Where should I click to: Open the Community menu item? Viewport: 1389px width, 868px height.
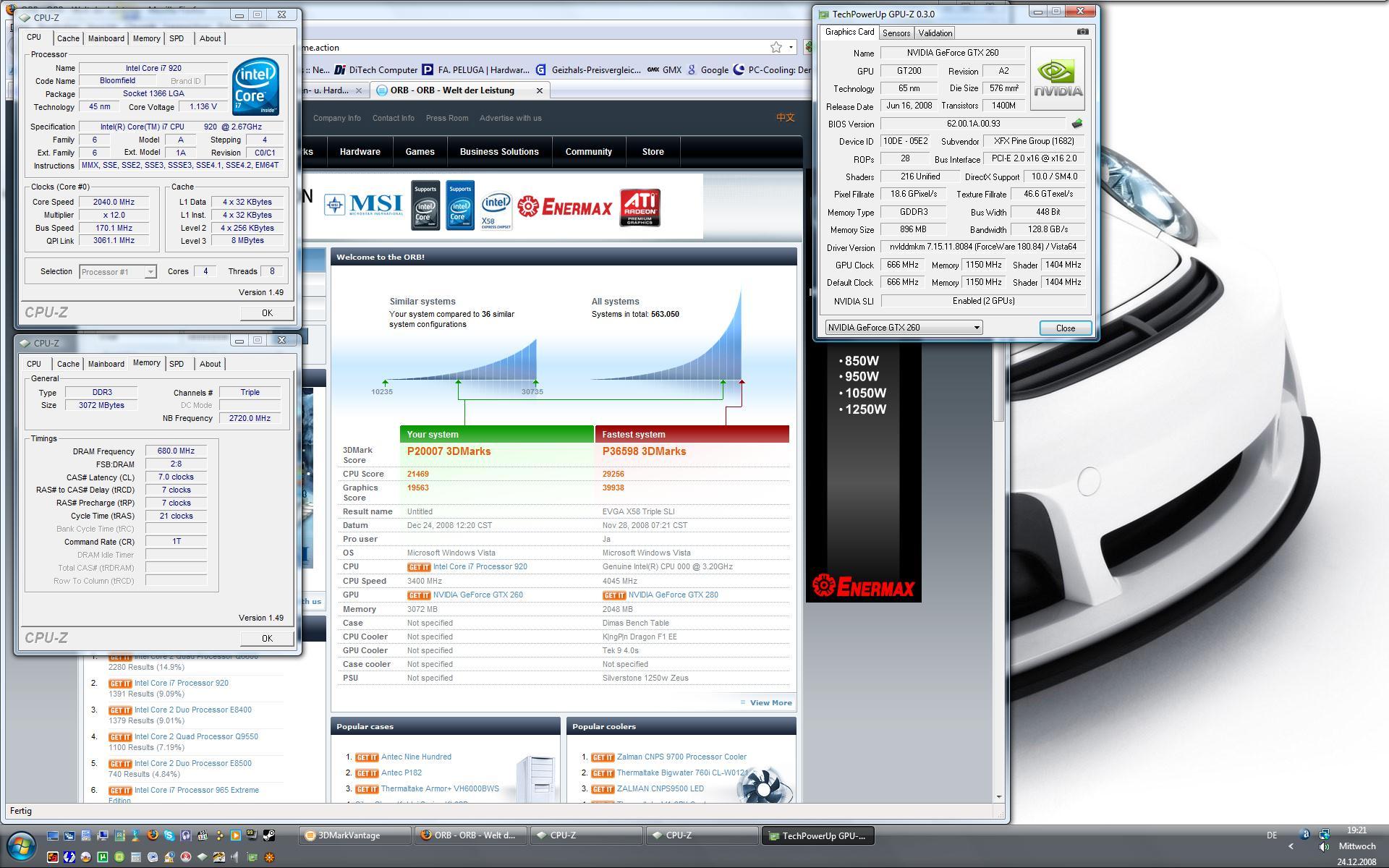point(588,152)
